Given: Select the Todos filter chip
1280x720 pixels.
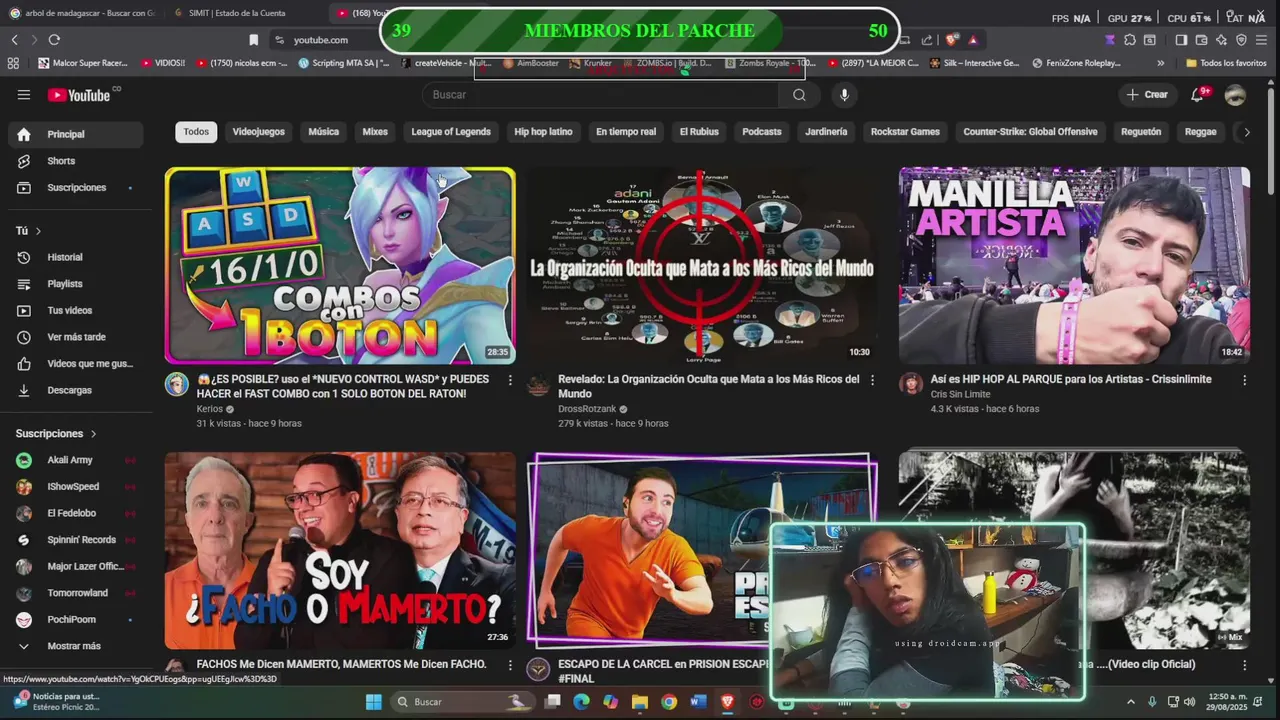Looking at the screenshot, I should pyautogui.click(x=196, y=132).
